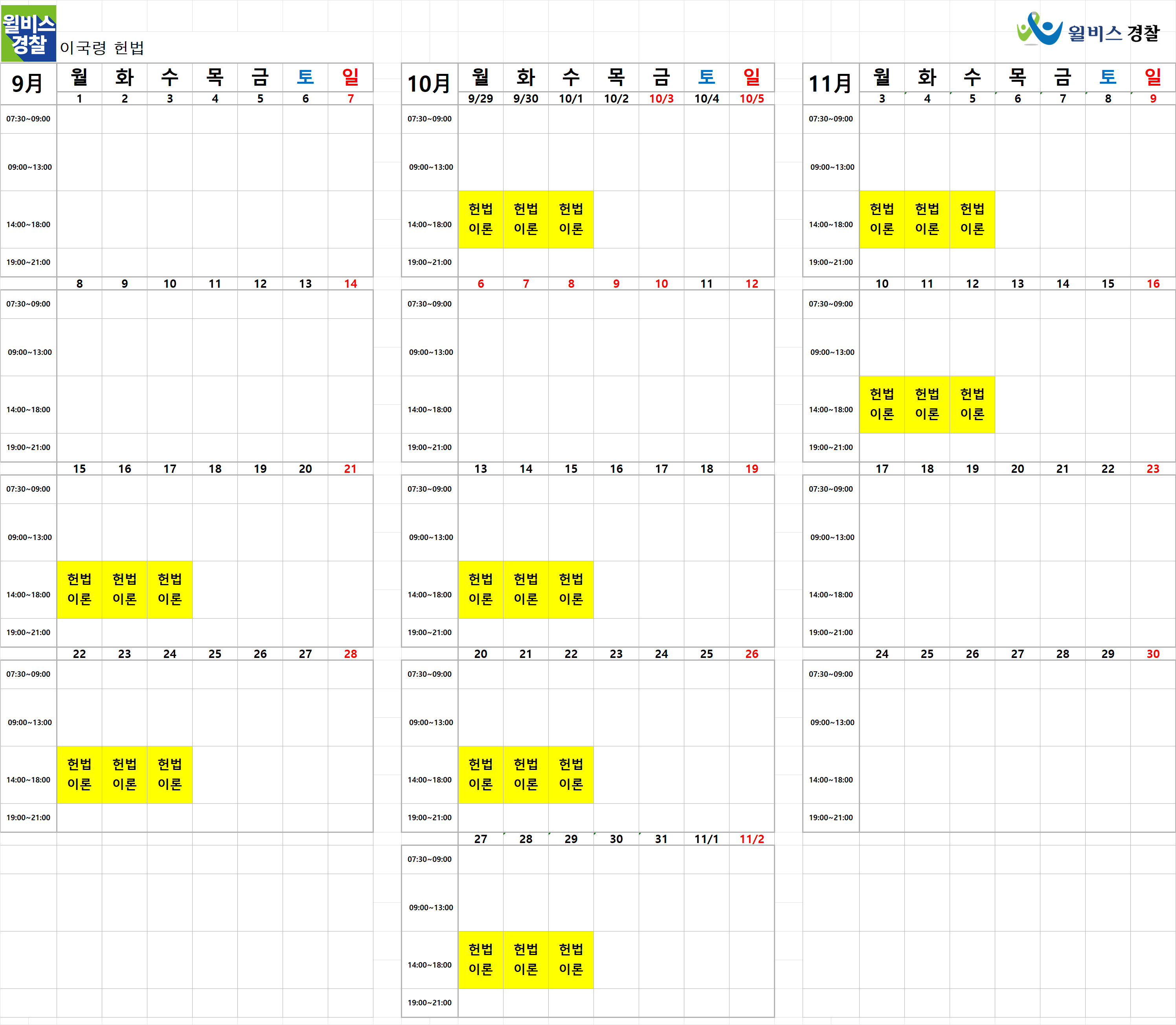Click the 윌비스 경찰 green-blue logo top-left

click(x=29, y=33)
